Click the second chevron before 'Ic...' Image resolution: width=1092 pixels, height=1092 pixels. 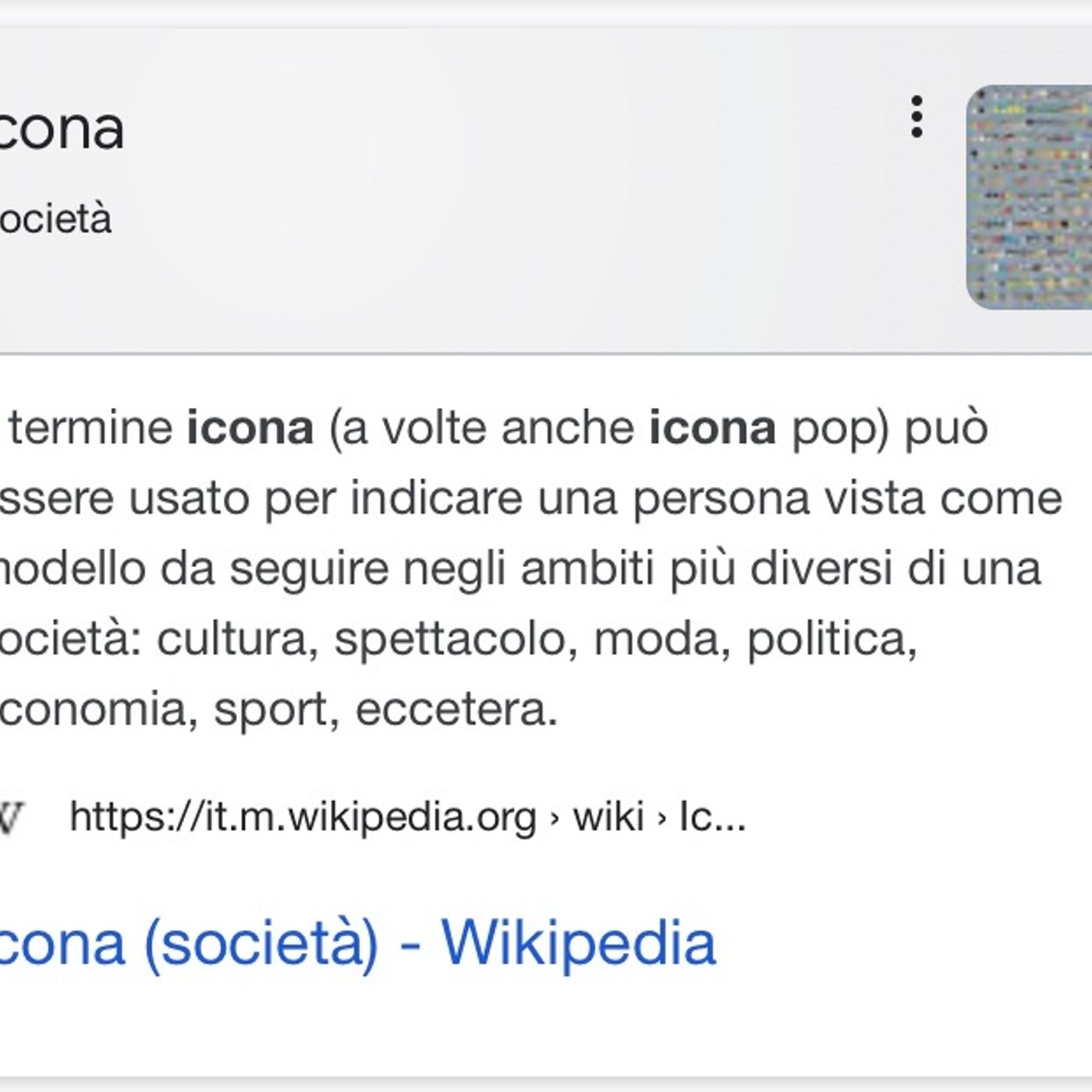click(662, 817)
